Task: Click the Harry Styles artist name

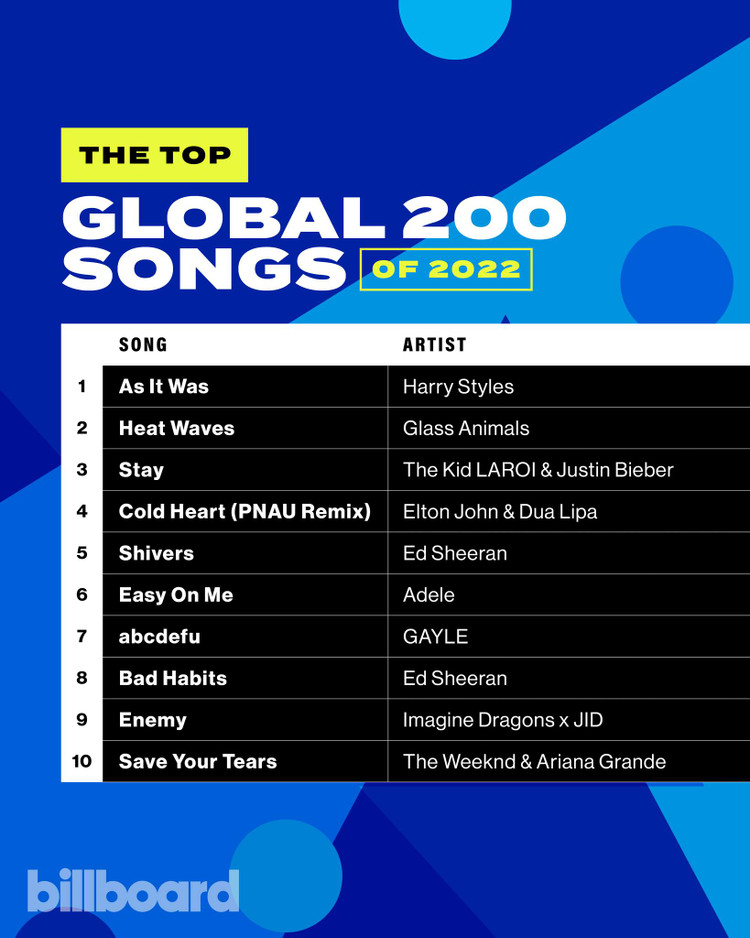Action: tap(458, 387)
